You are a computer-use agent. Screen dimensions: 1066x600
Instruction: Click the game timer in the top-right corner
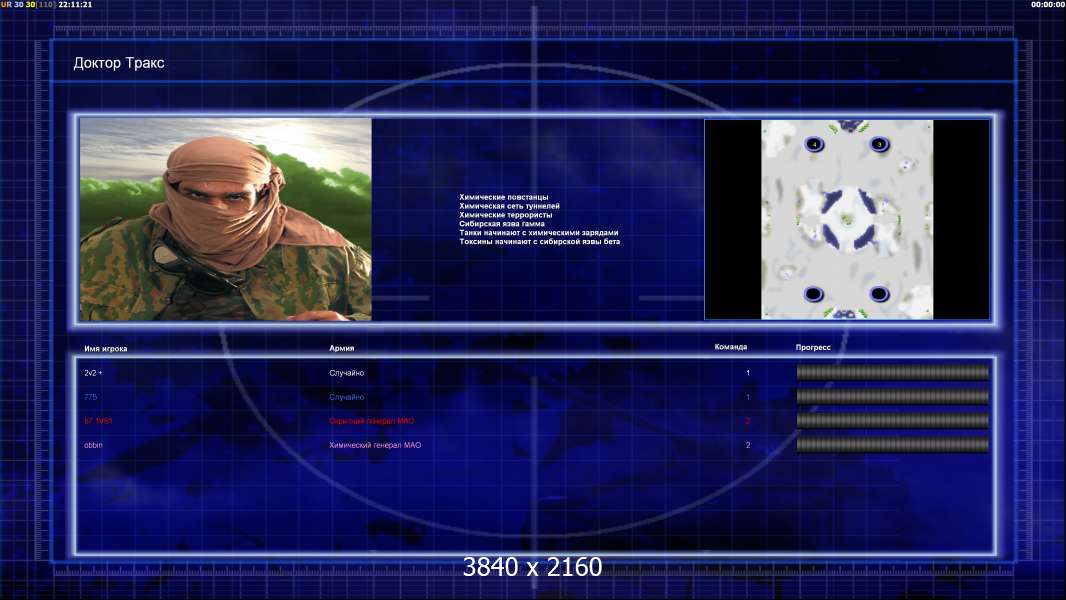click(1048, 4)
